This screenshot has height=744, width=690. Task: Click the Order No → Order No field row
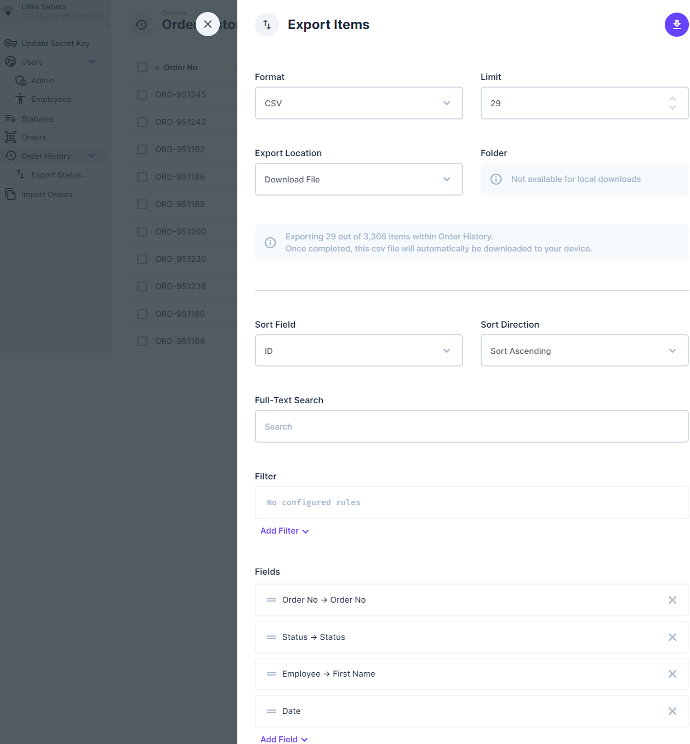471,600
